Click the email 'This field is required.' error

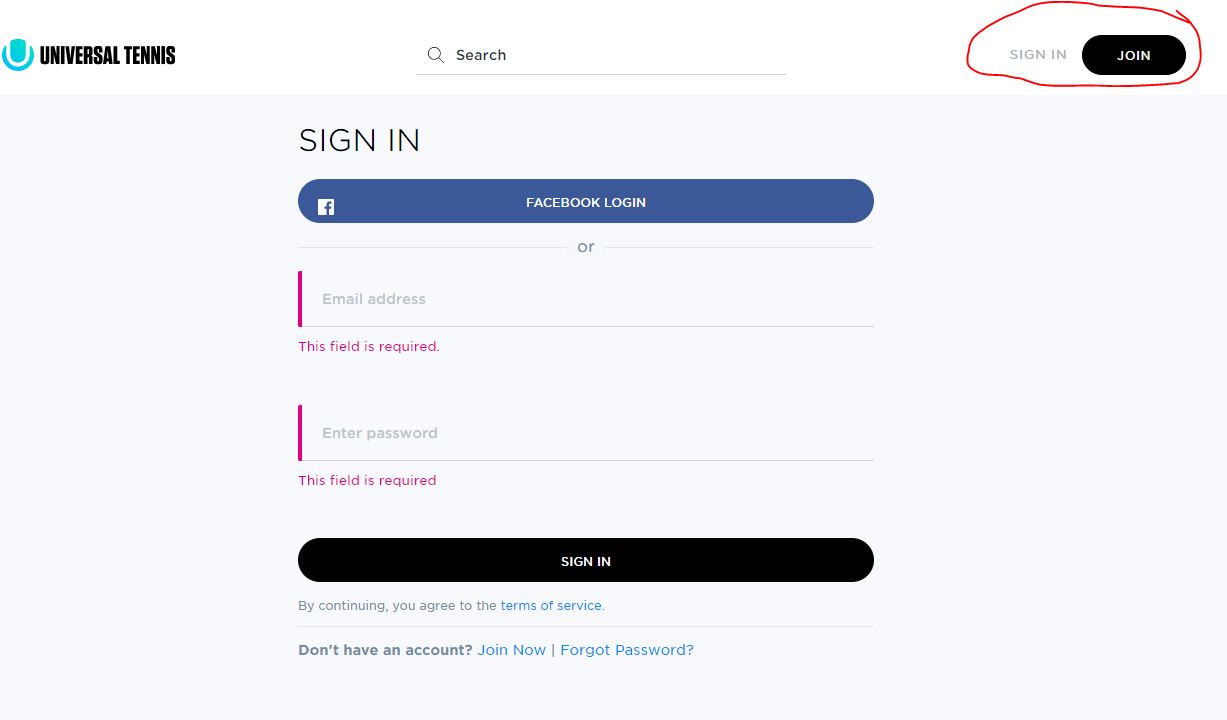369,347
